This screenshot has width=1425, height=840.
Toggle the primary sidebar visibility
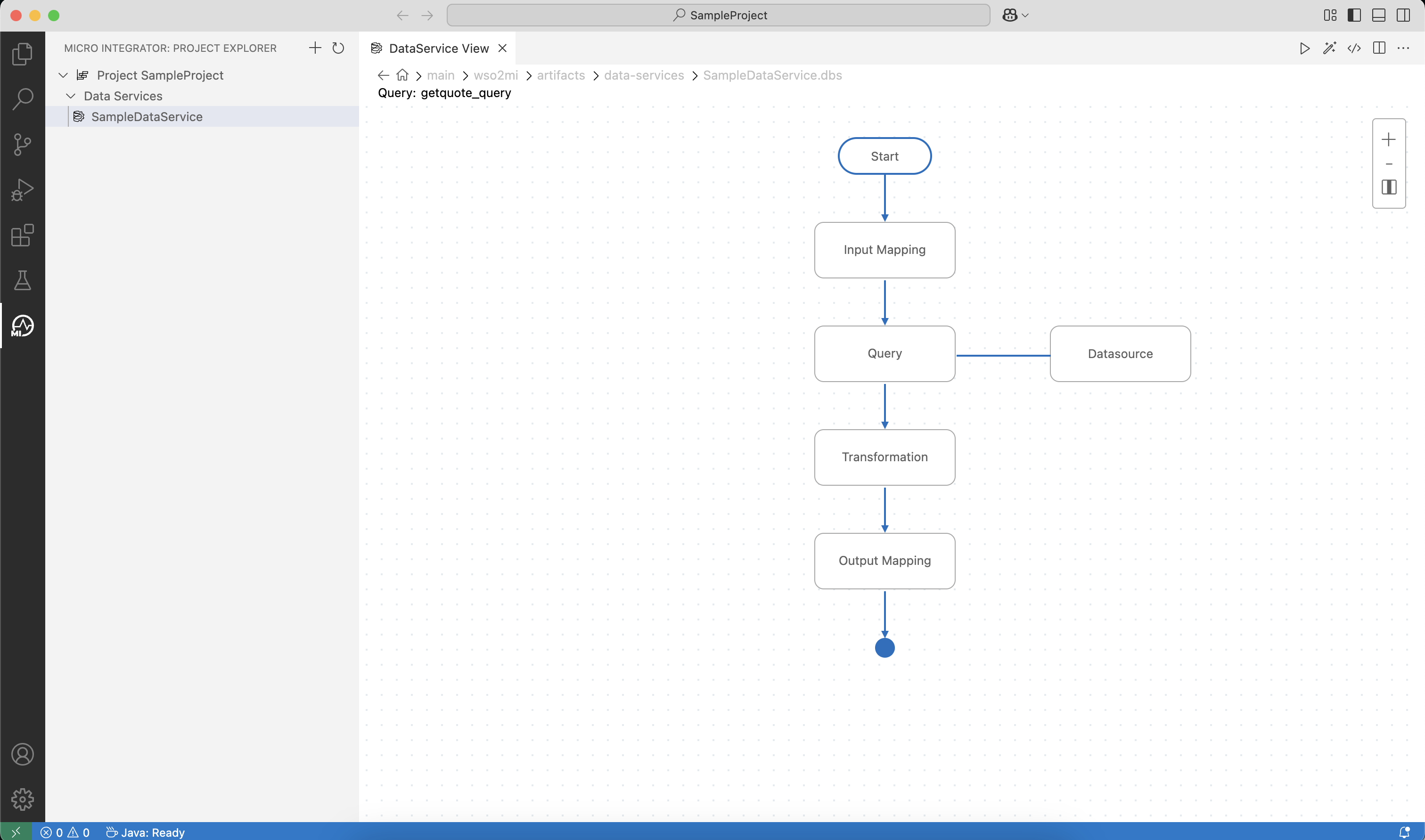(x=1354, y=15)
